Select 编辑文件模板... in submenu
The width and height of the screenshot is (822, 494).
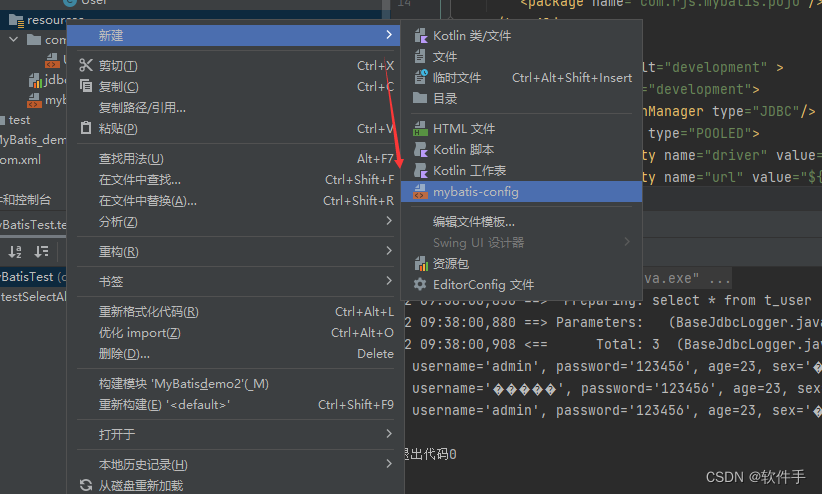pyautogui.click(x=522, y=221)
